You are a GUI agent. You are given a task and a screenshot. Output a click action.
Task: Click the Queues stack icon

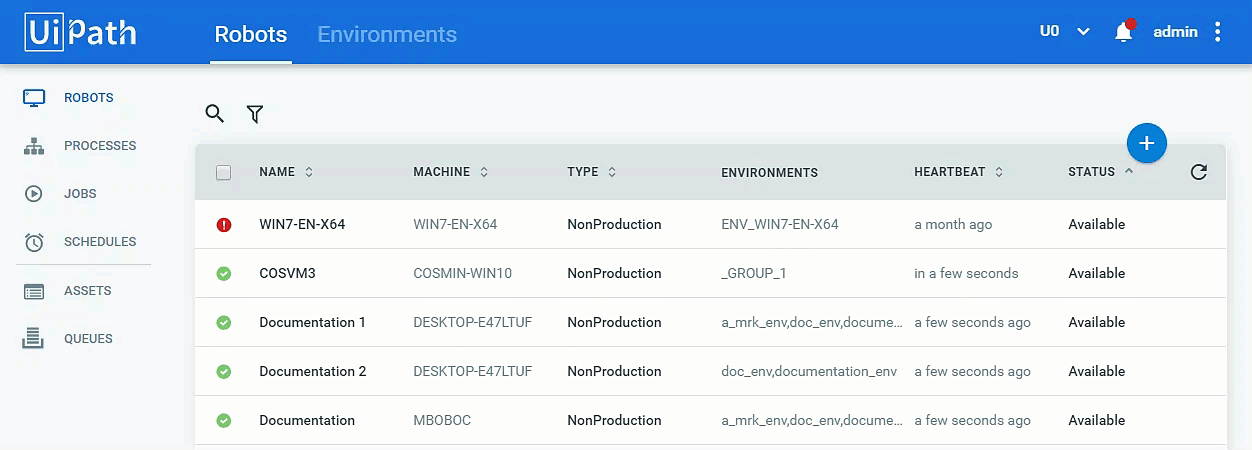click(x=34, y=338)
